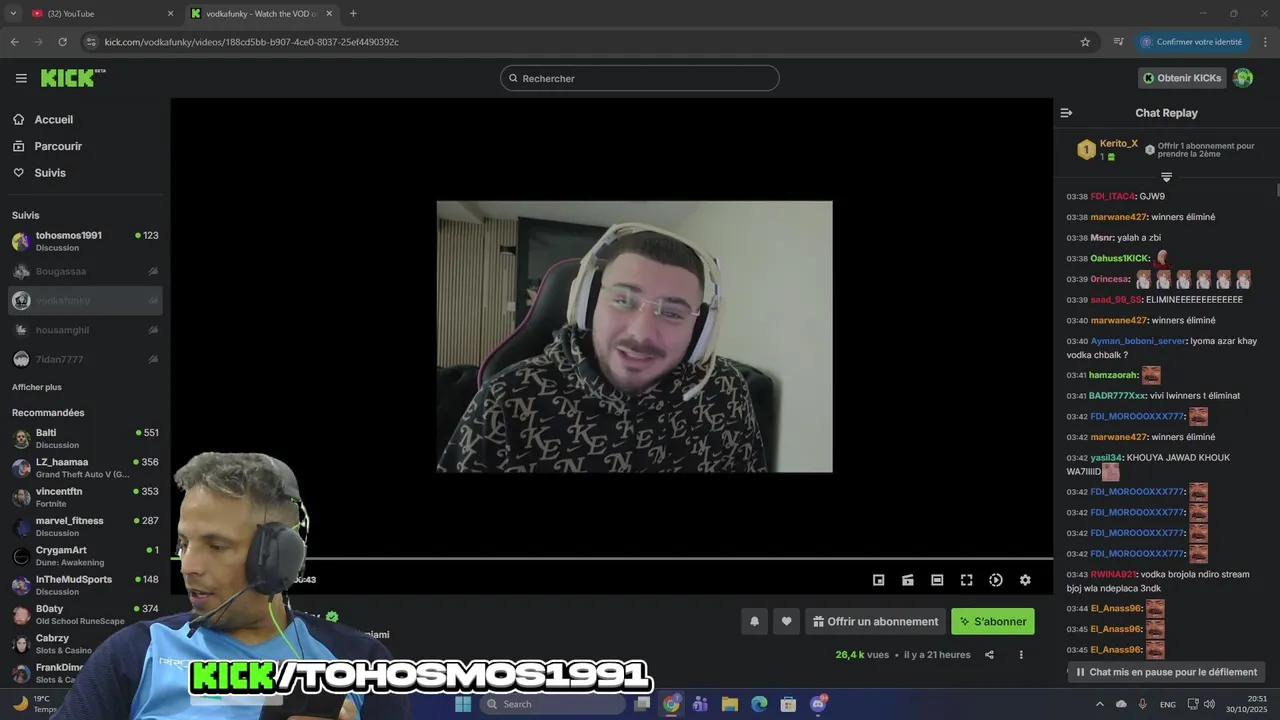
Task: Open recommended channel marvel_fitness
Action: click(x=85, y=526)
